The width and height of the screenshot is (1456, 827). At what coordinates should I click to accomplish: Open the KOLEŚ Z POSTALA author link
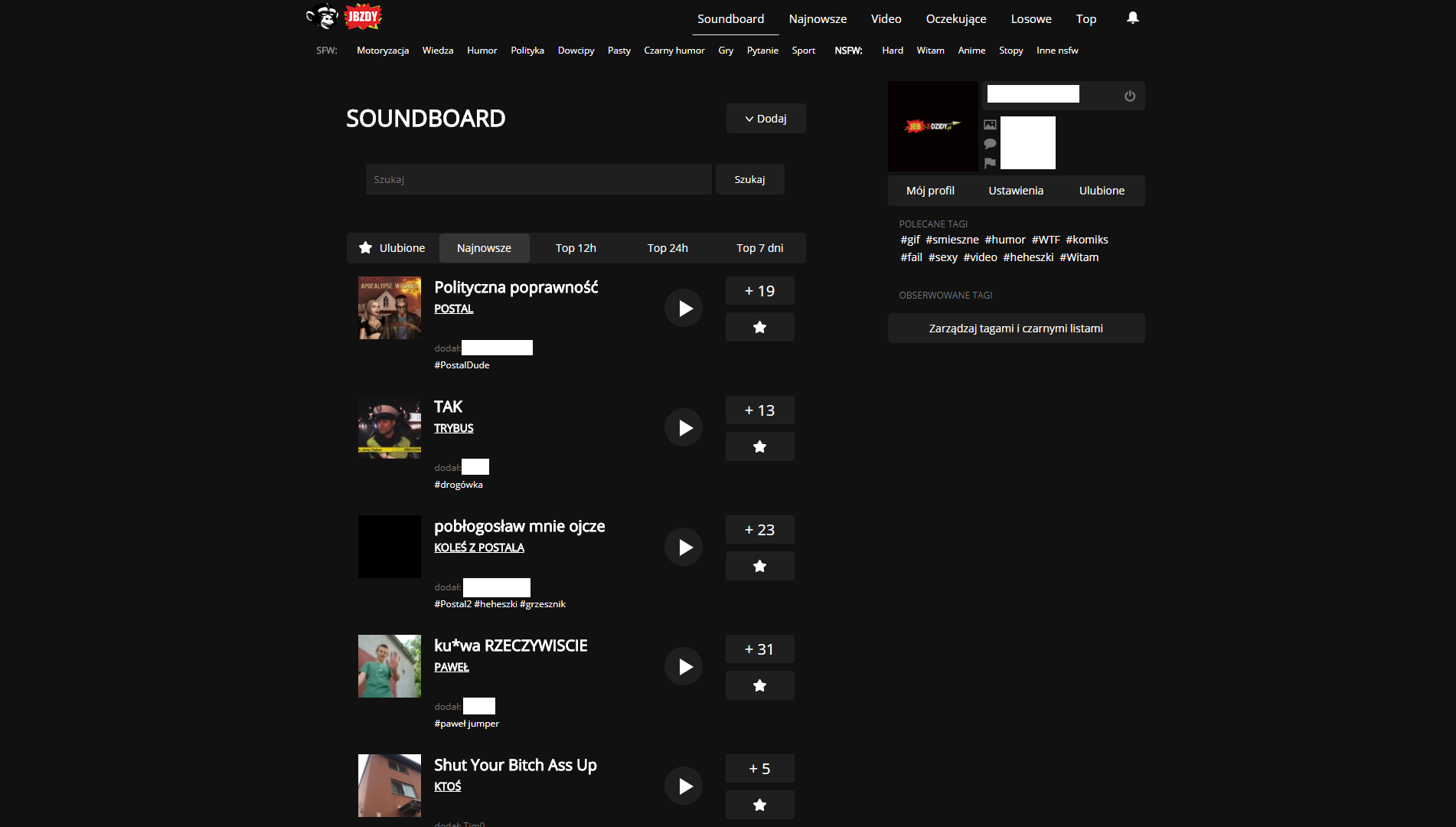[x=479, y=548]
